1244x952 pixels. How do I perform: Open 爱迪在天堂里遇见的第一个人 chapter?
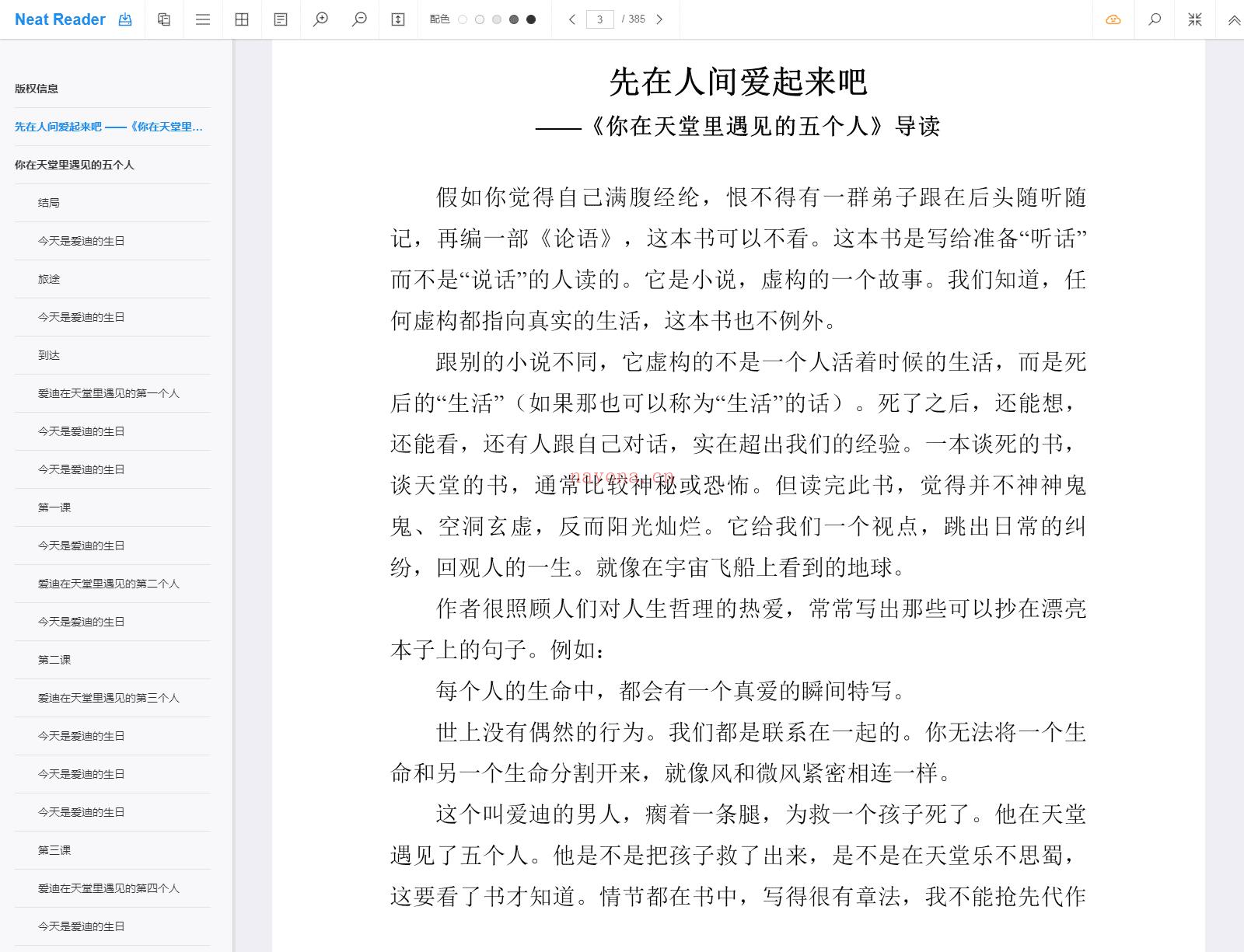pos(109,393)
